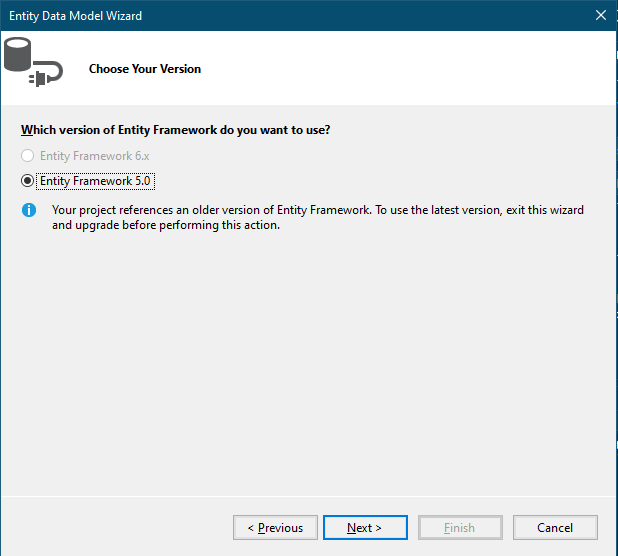The height and width of the screenshot is (556, 618).
Task: Click the plug connector icon in header
Action: pyautogui.click(x=47, y=74)
